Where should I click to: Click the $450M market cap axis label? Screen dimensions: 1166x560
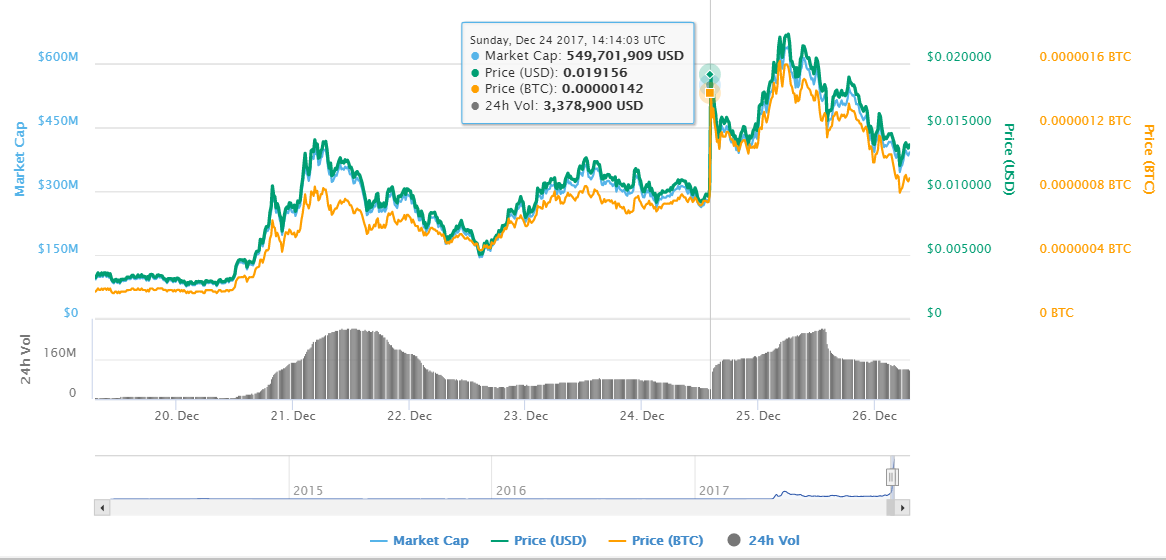click(57, 120)
